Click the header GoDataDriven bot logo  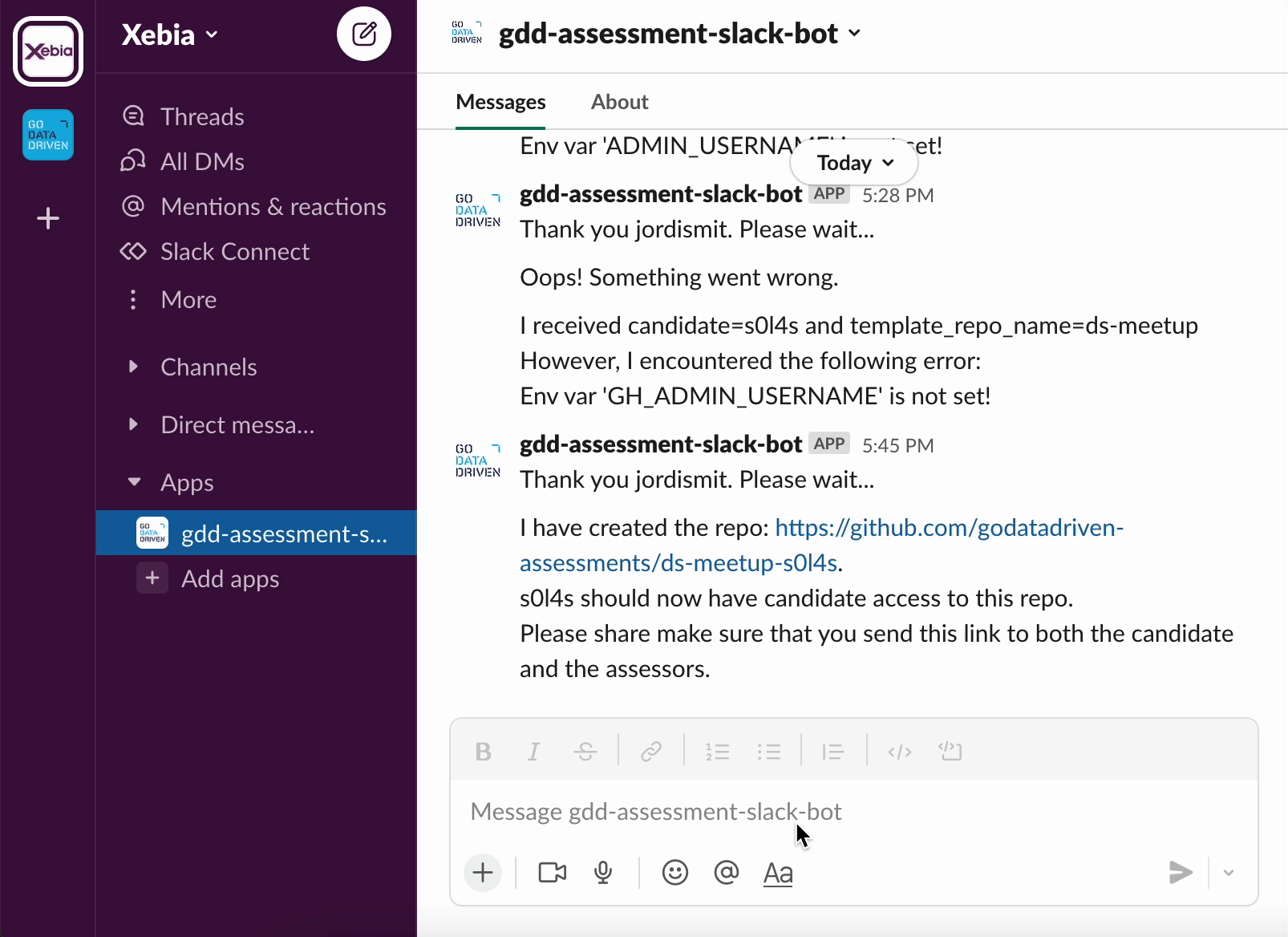click(x=467, y=33)
